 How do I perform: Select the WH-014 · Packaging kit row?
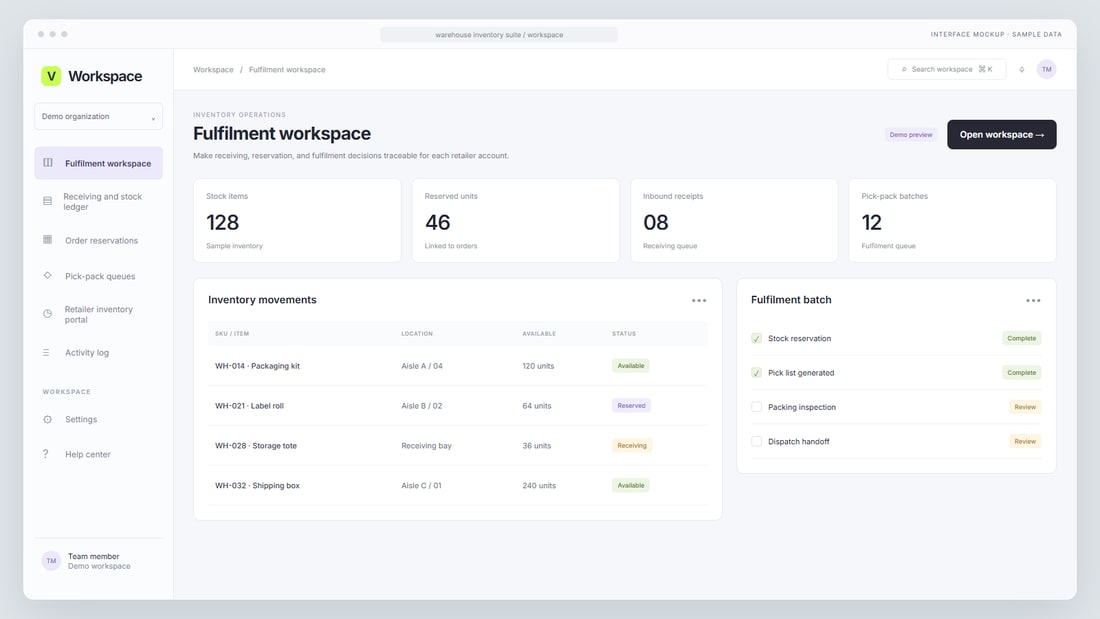click(457, 366)
